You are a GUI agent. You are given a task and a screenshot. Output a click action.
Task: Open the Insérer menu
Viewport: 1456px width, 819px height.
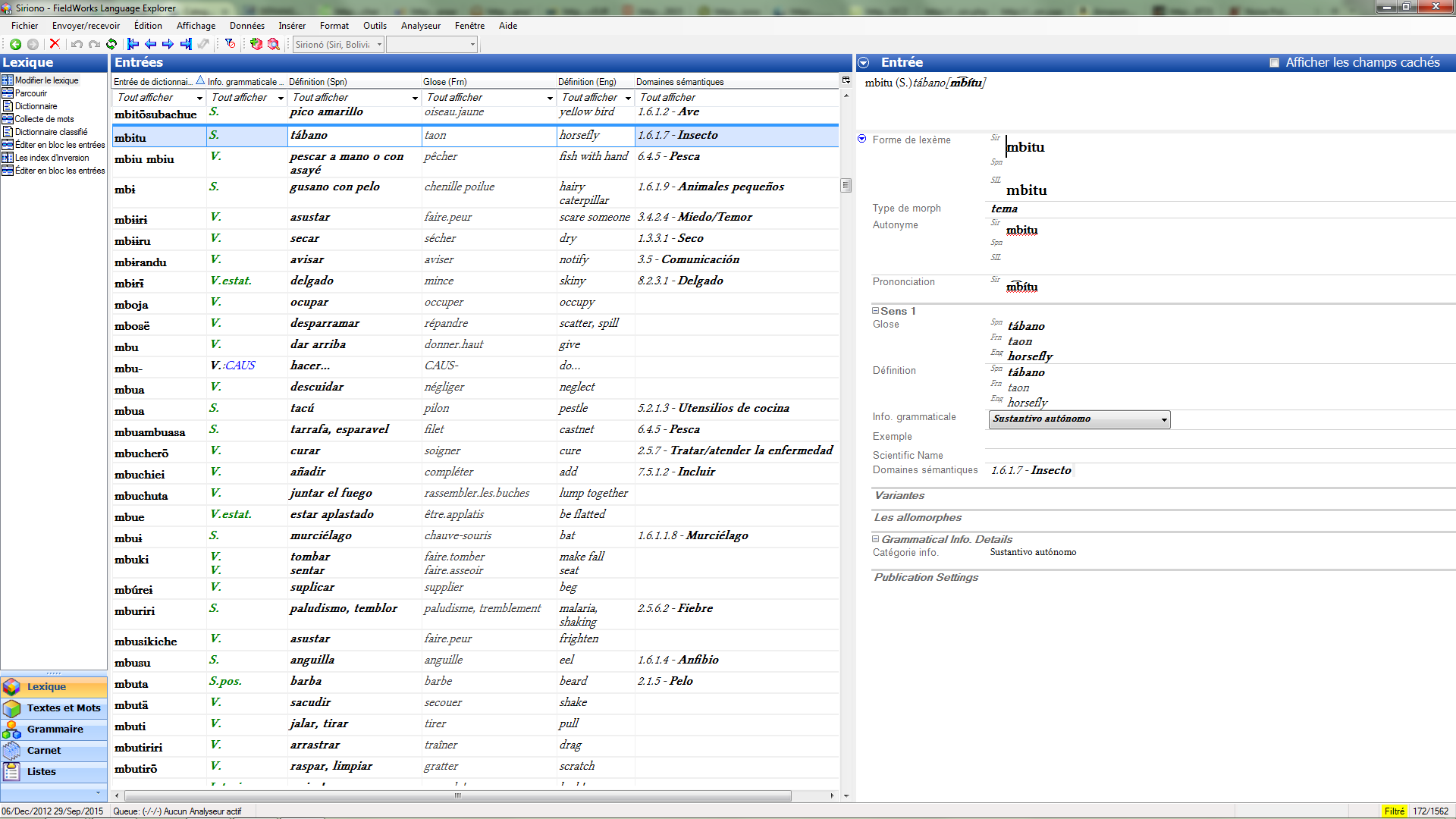point(291,26)
